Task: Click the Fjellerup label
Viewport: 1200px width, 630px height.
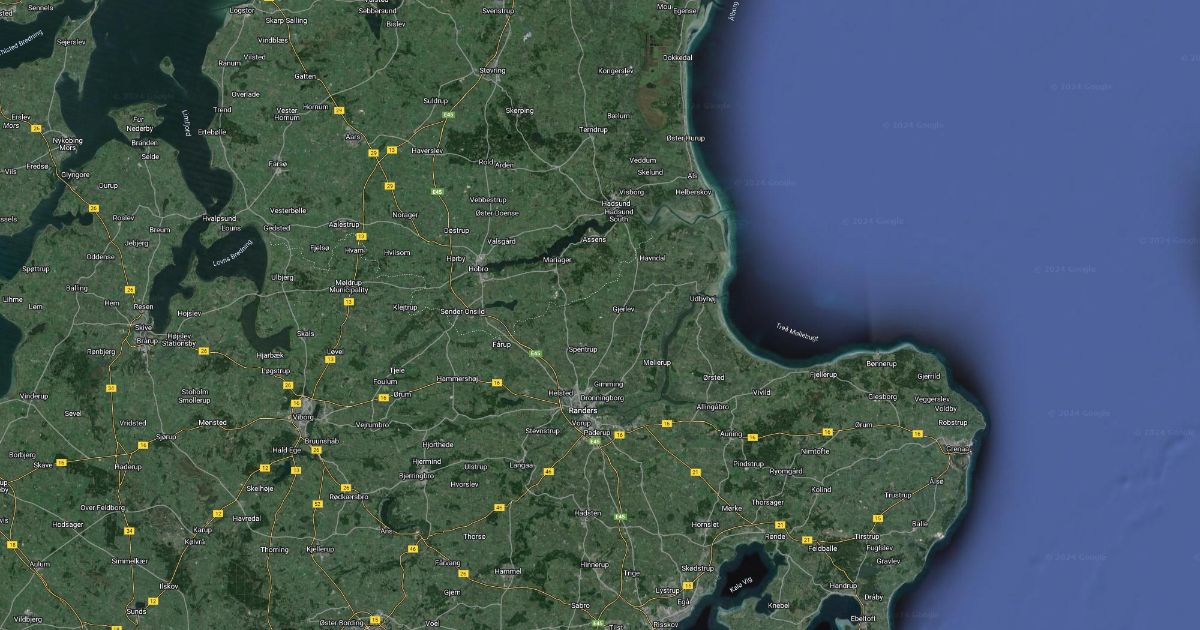Action: (821, 373)
